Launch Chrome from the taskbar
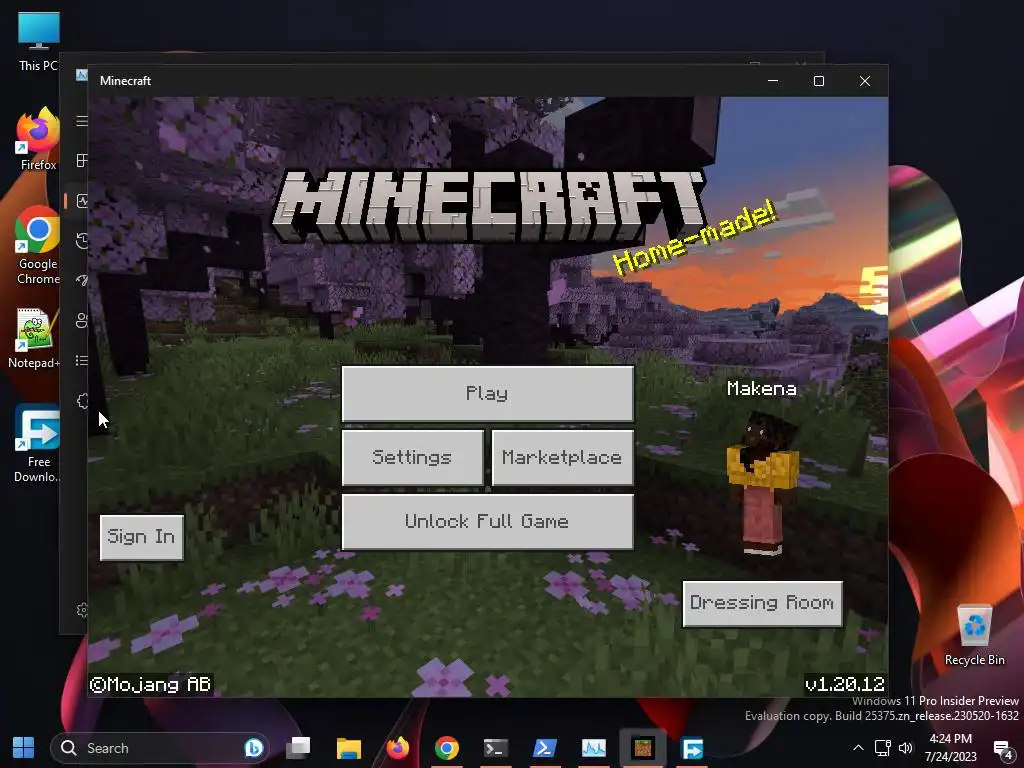Image resolution: width=1024 pixels, height=768 pixels. click(447, 748)
